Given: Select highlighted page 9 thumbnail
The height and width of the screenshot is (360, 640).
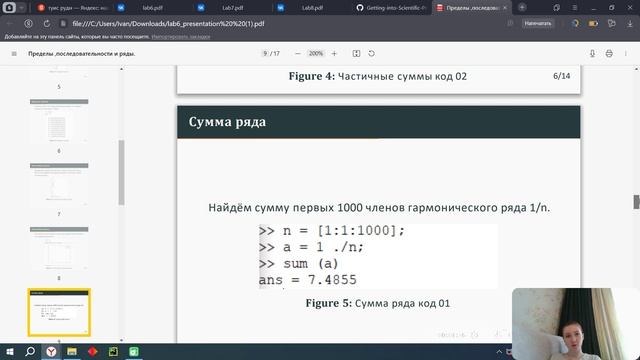Looking at the screenshot, I should pos(59,312).
